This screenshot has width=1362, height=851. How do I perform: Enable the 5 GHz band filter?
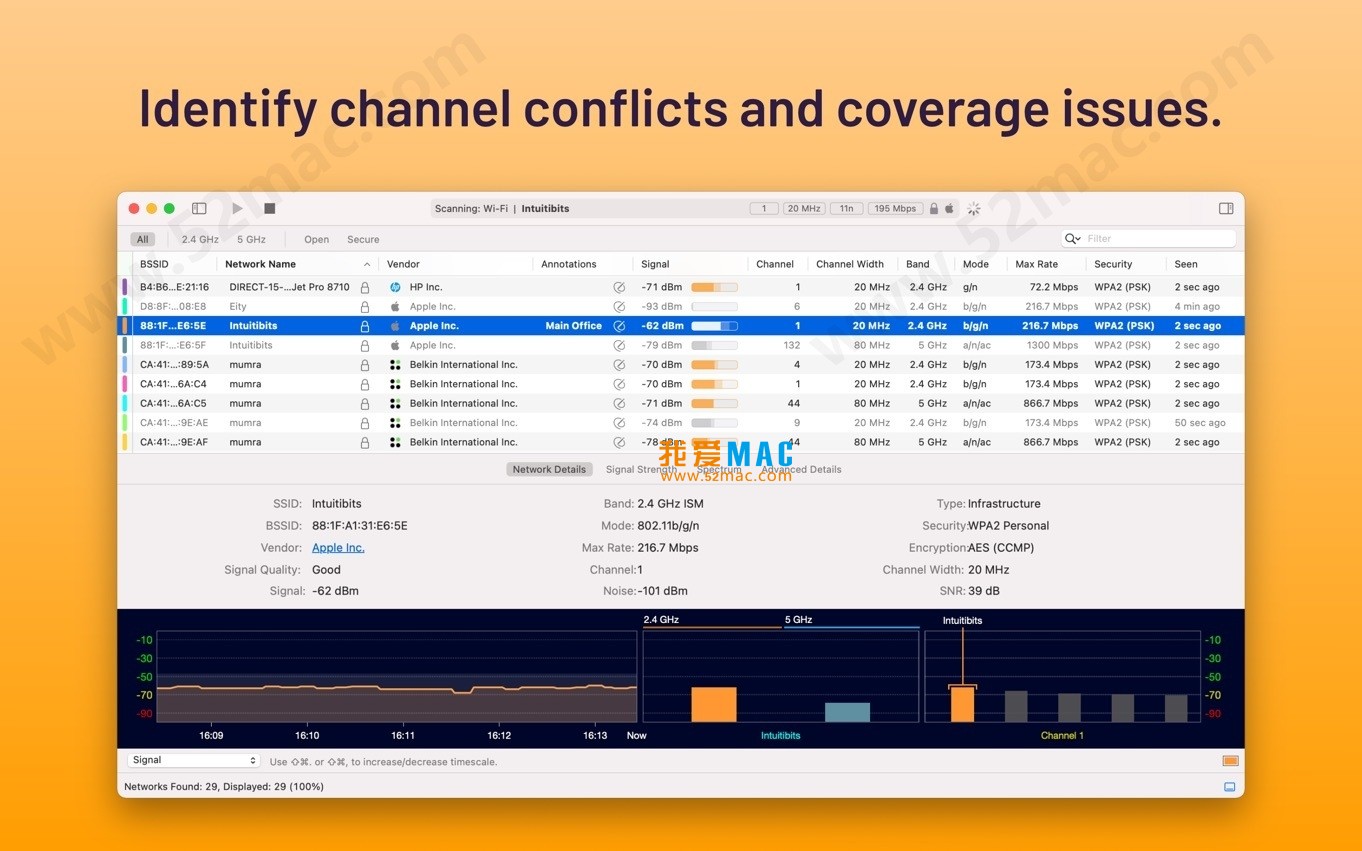pos(251,240)
